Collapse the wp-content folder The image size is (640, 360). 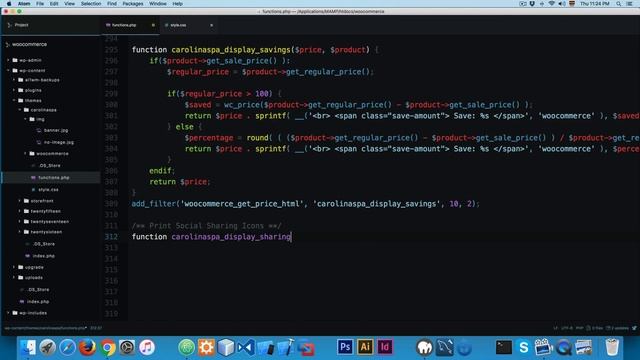[x=8, y=70]
